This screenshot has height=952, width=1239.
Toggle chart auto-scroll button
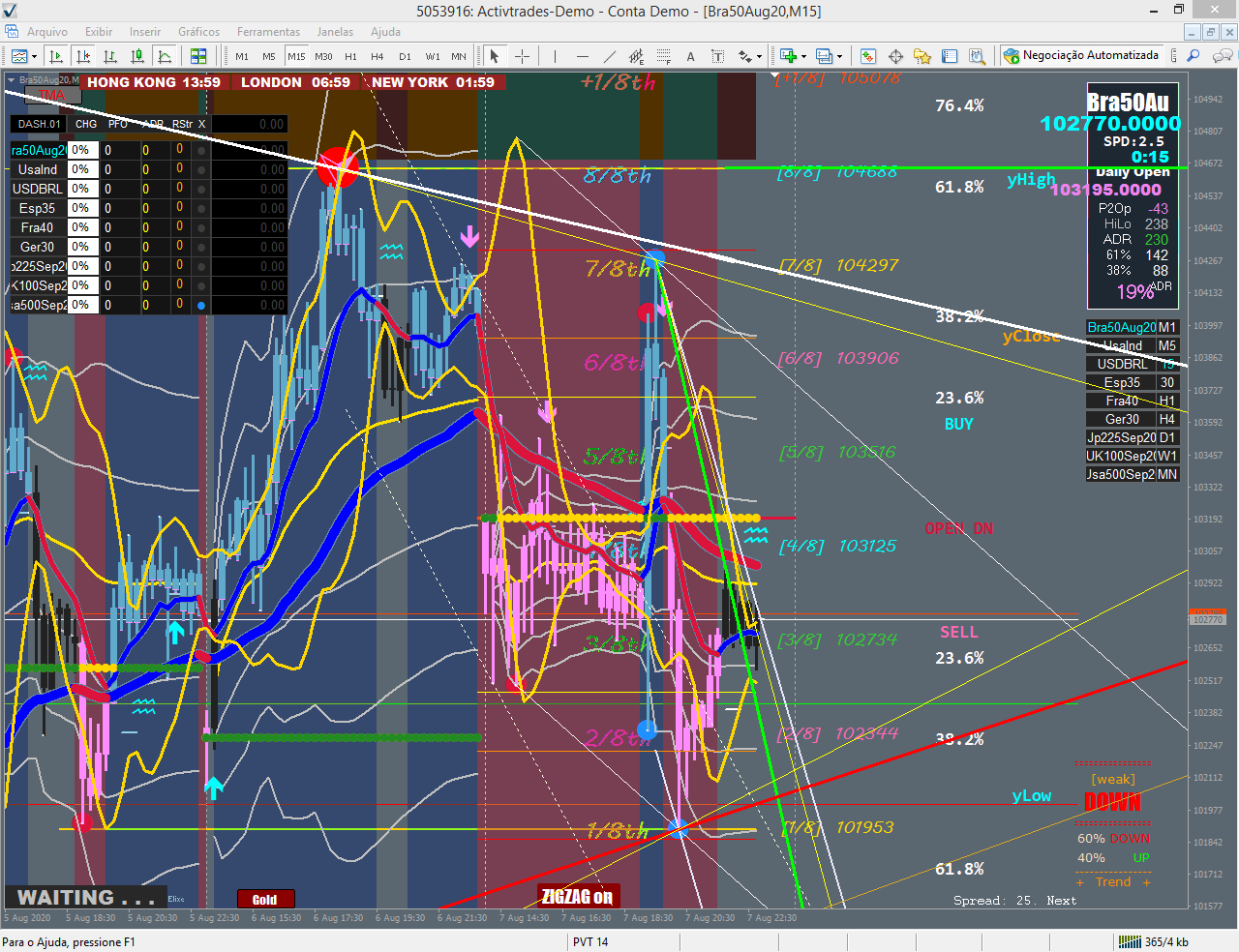pyautogui.click(x=56, y=56)
